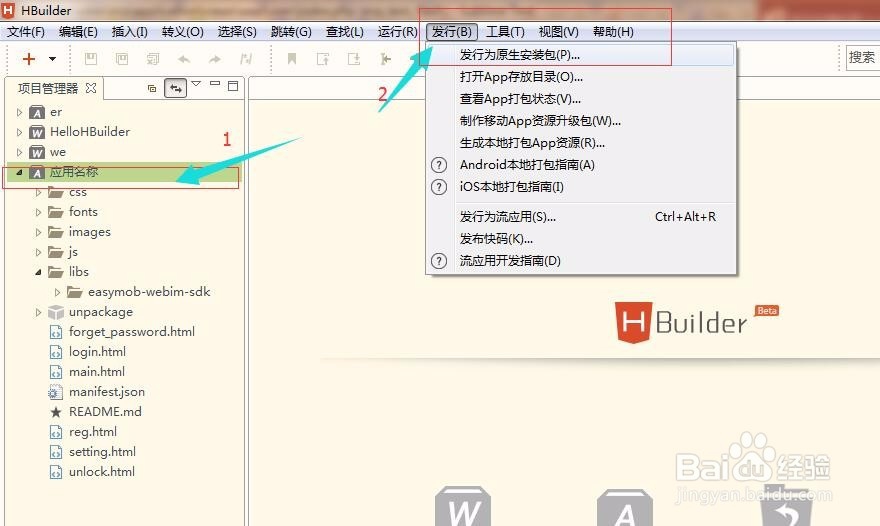880x526 pixels.
Task: Collapse the libs folder
Action: click(38, 272)
